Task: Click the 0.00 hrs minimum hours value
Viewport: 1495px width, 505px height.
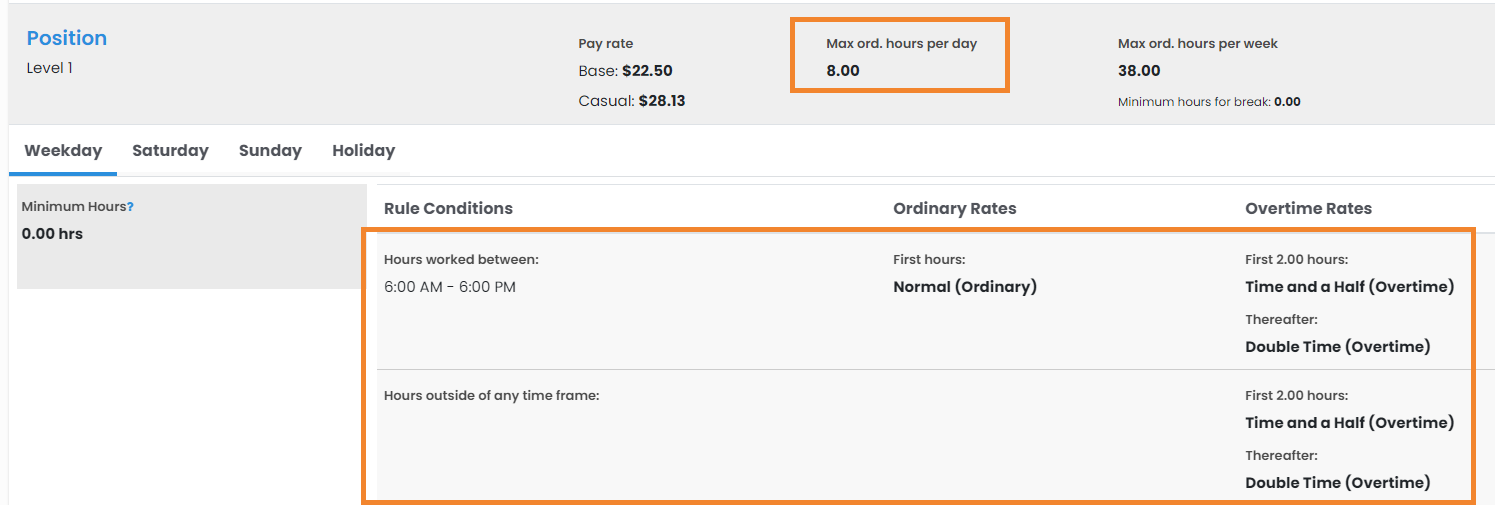Action: click(x=52, y=234)
